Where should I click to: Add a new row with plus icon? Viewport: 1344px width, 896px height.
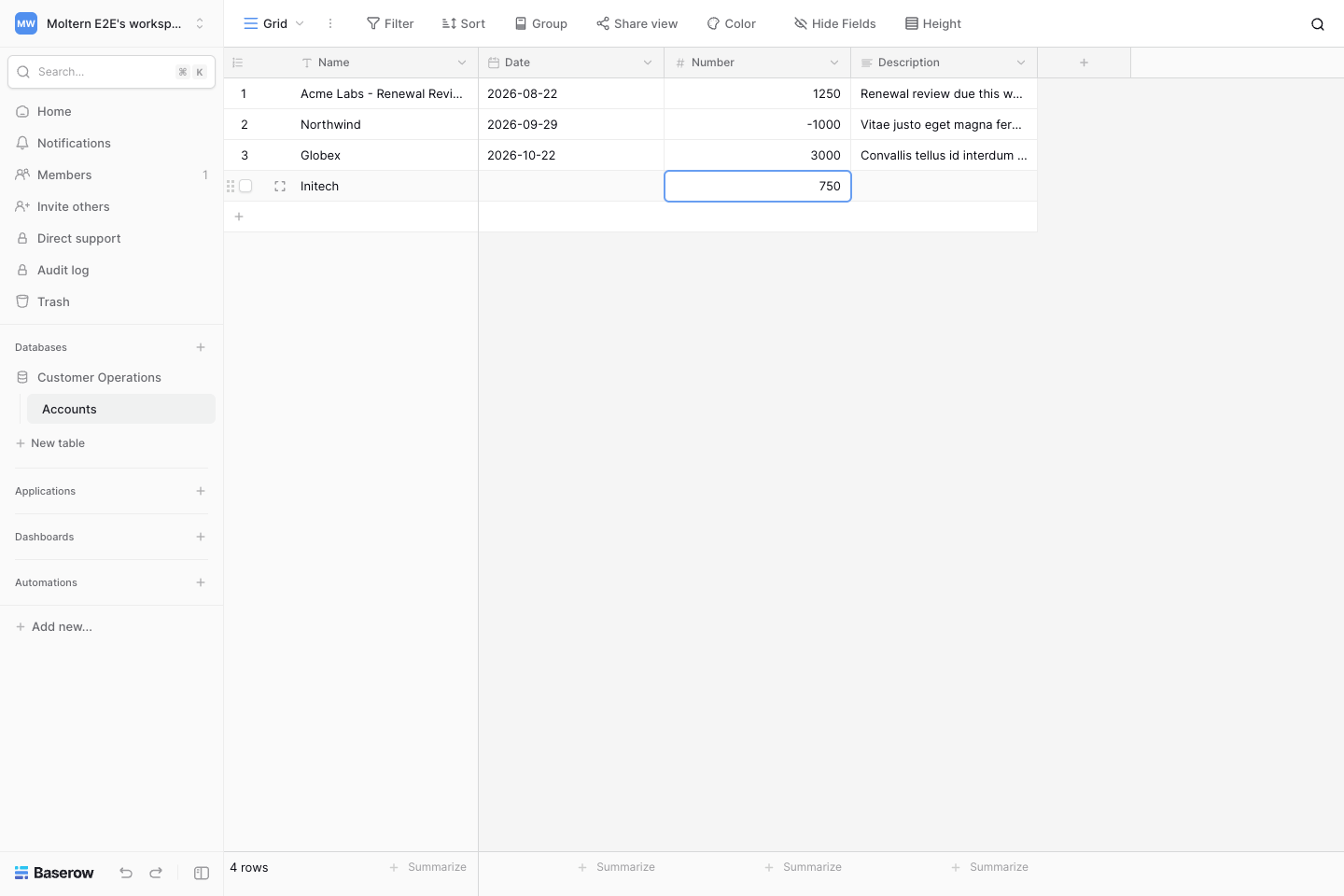point(239,217)
